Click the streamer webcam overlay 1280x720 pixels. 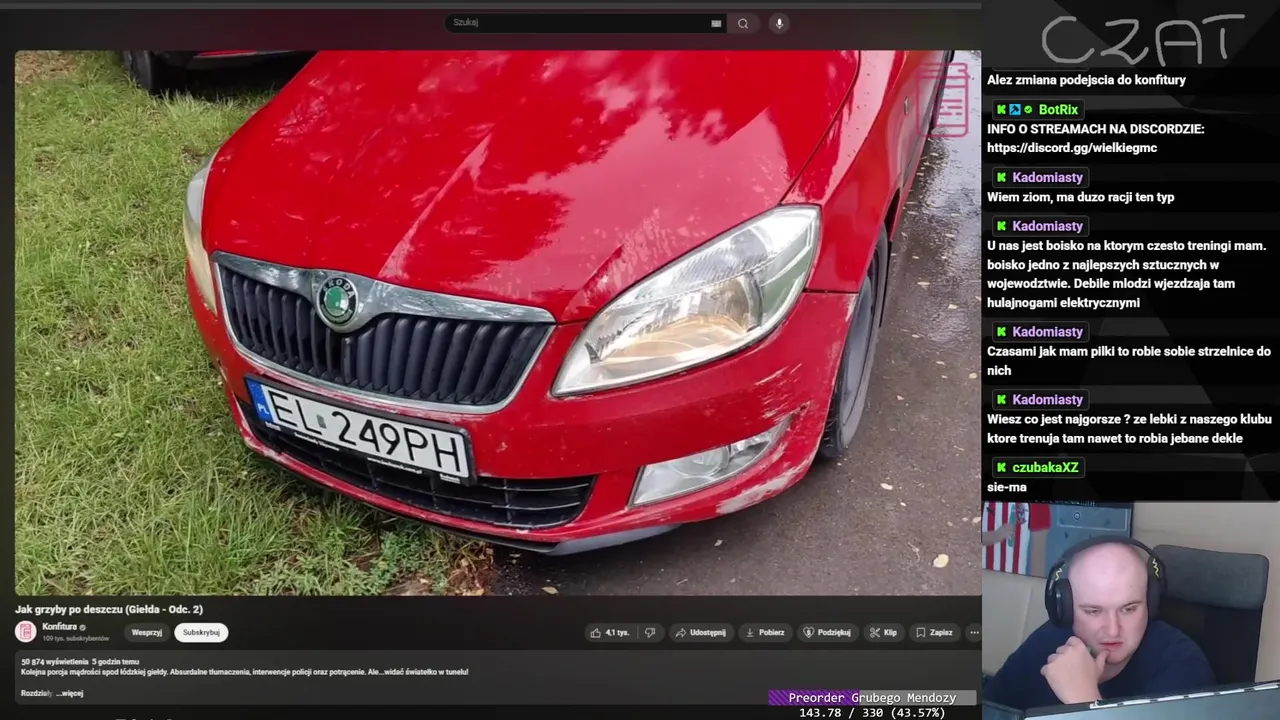point(1131,611)
